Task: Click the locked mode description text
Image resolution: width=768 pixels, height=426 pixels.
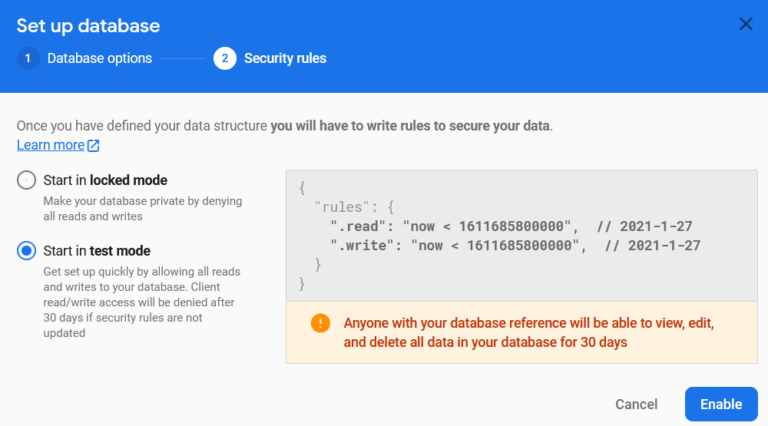Action: click(143, 209)
